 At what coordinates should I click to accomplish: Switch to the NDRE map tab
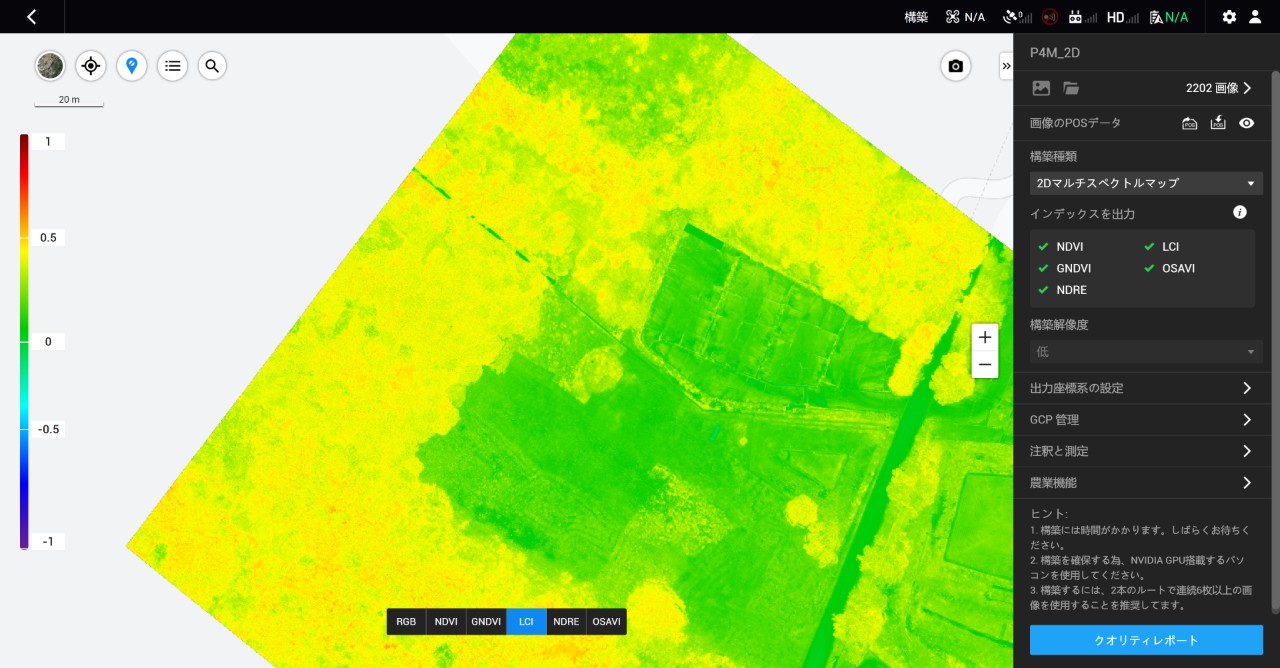566,621
